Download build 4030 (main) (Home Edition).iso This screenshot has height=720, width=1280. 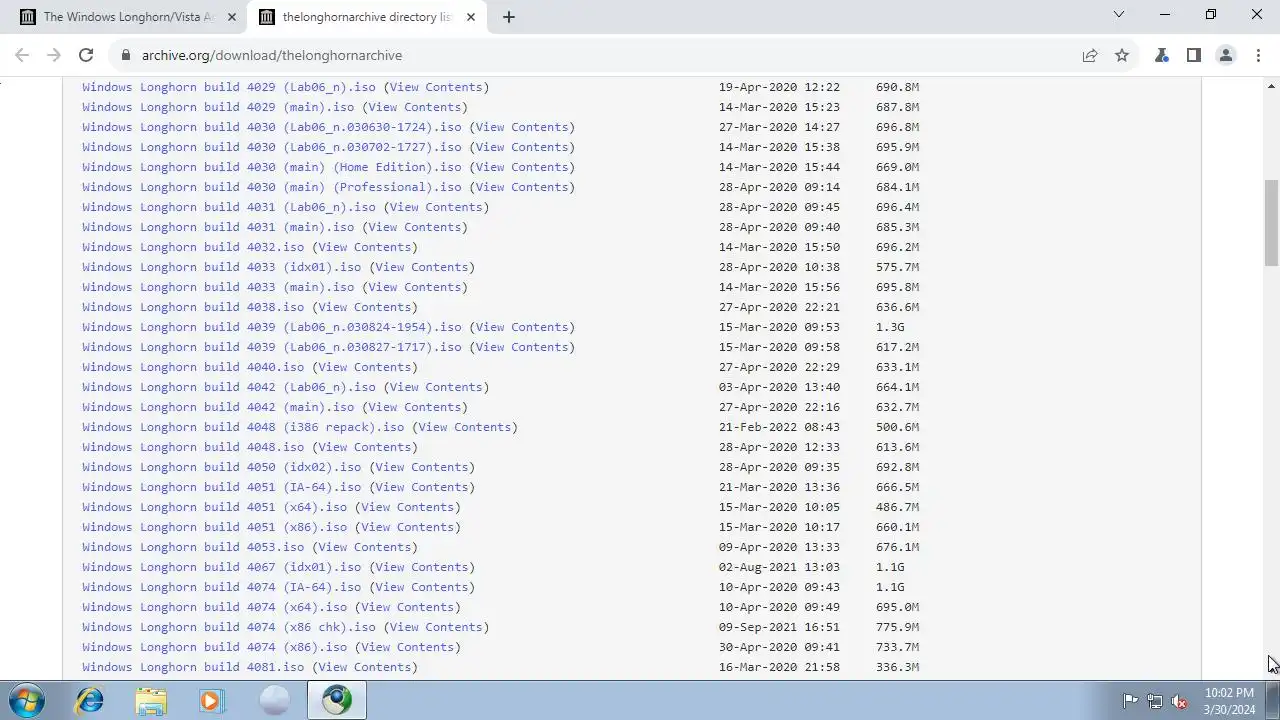(272, 167)
